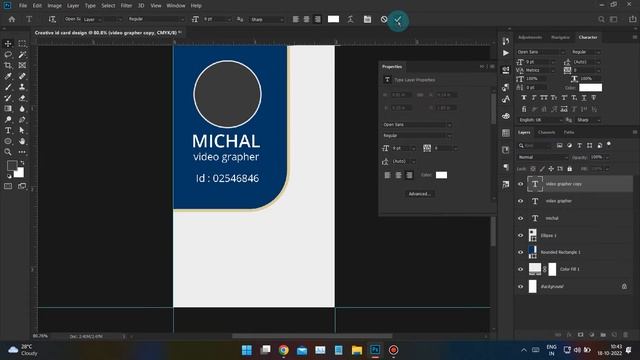
Task: Swap foreground and background colors
Action: [x=22, y=163]
